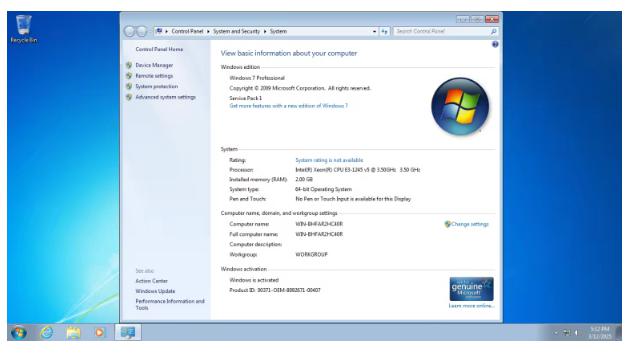This screenshot has width=629, height=361.
Task: Click the Windows logo image
Action: pyautogui.click(x=460, y=106)
